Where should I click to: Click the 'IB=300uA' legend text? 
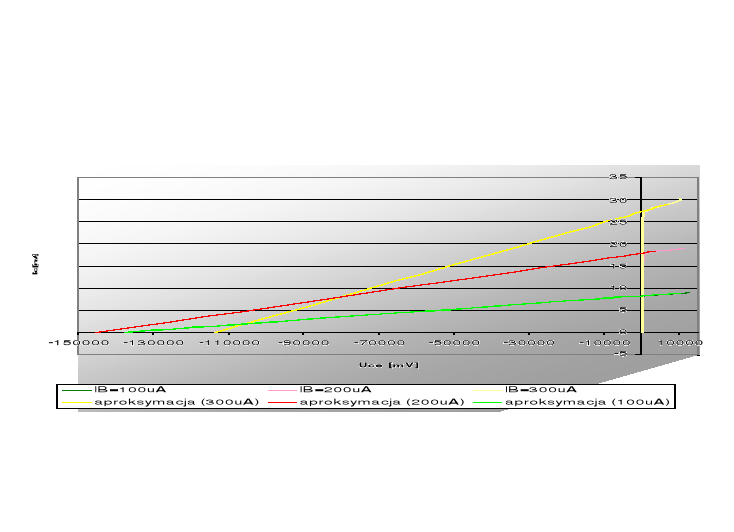541,389
